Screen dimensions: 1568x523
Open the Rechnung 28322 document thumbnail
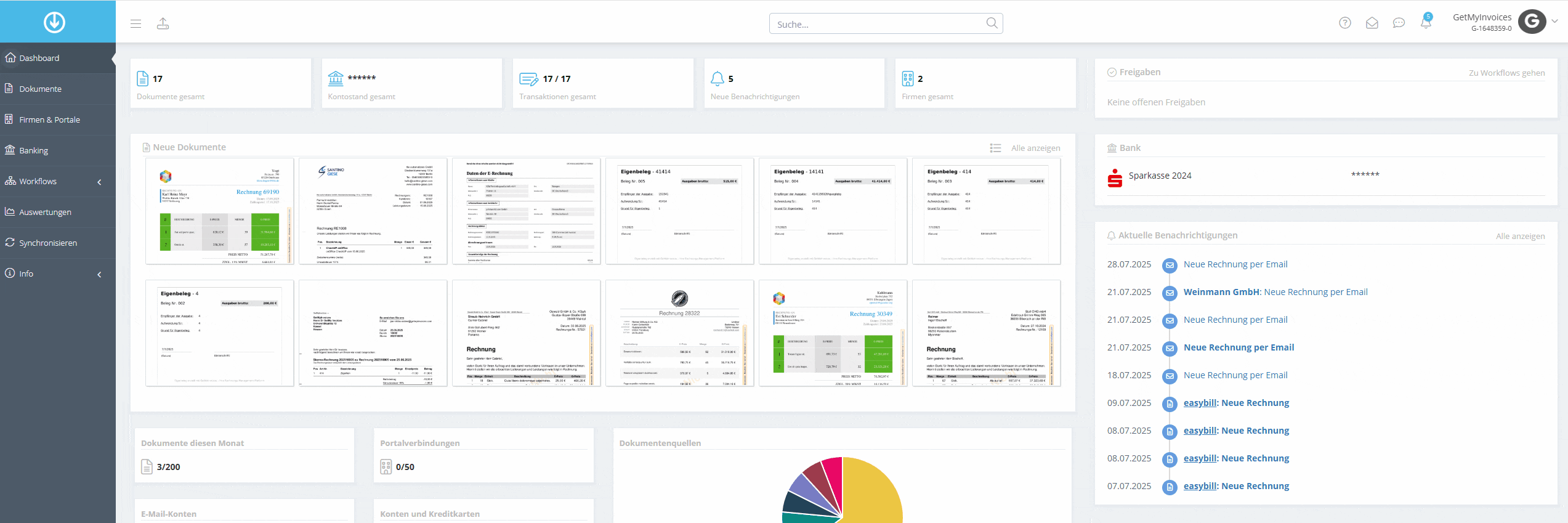coord(679,333)
